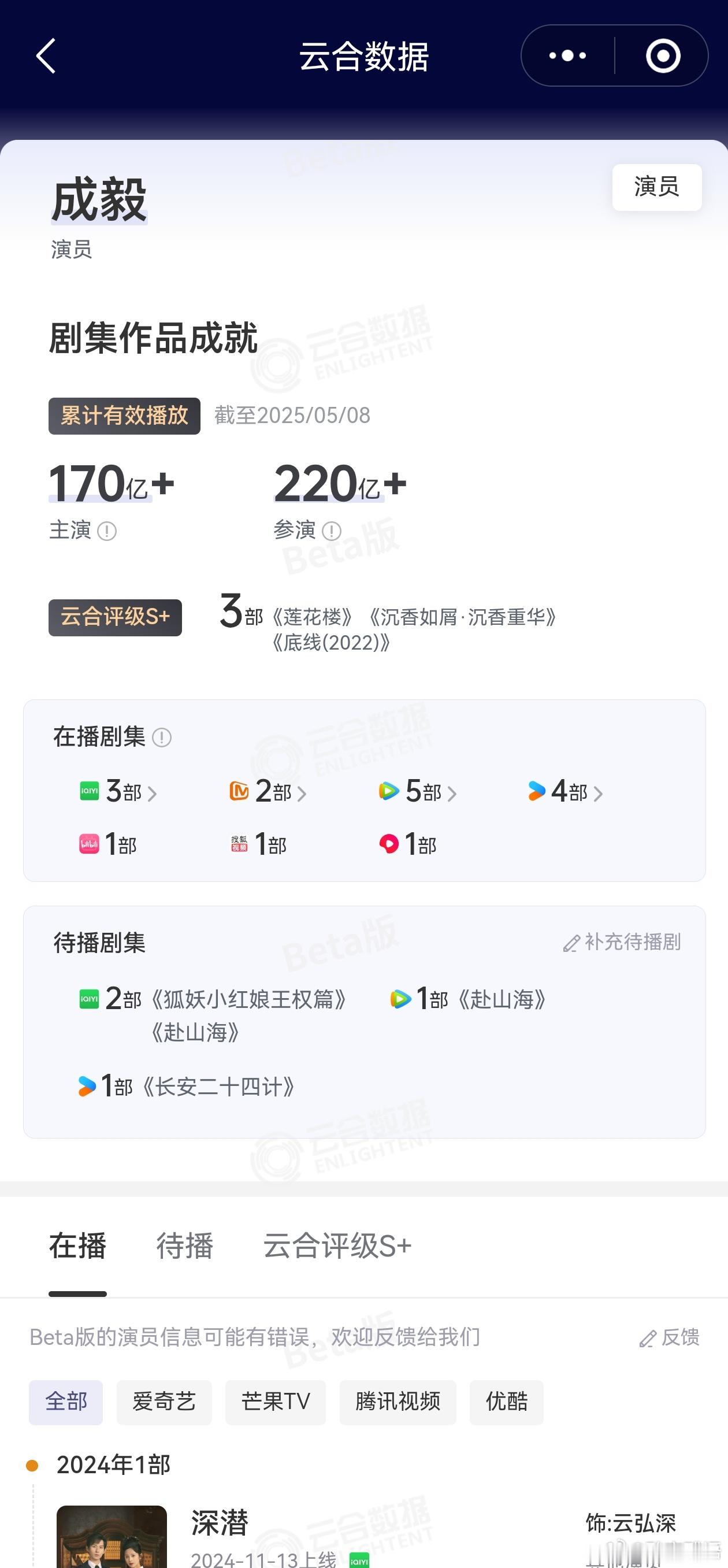The image size is (728, 1568).
Task: Tap pencil icon for 补充待播剧
Action: [x=571, y=943]
